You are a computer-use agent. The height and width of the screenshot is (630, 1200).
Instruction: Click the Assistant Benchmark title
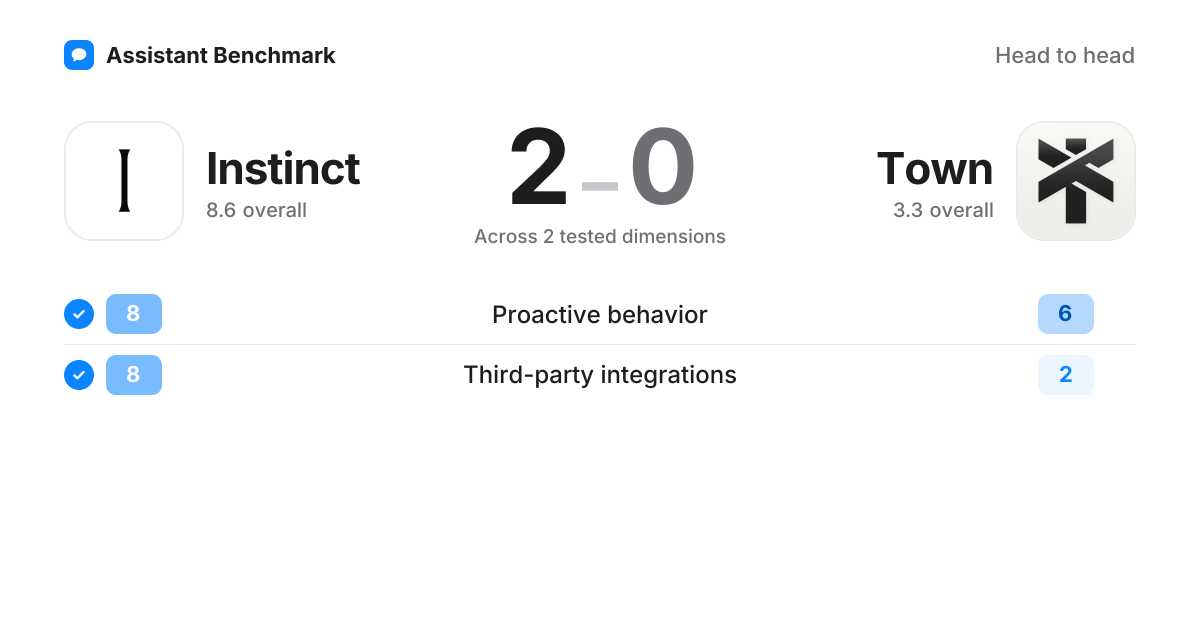[221, 55]
